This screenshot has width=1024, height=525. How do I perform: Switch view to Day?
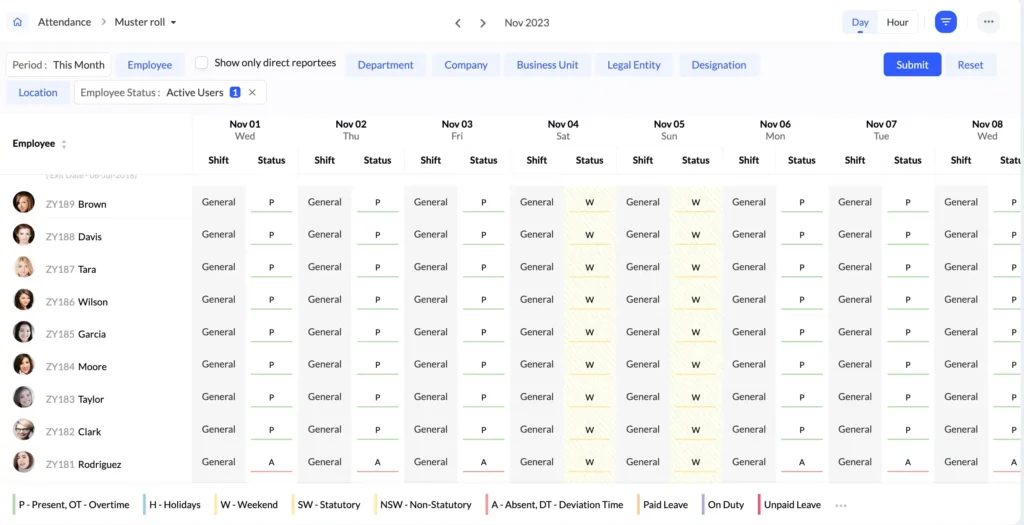pyautogui.click(x=860, y=22)
